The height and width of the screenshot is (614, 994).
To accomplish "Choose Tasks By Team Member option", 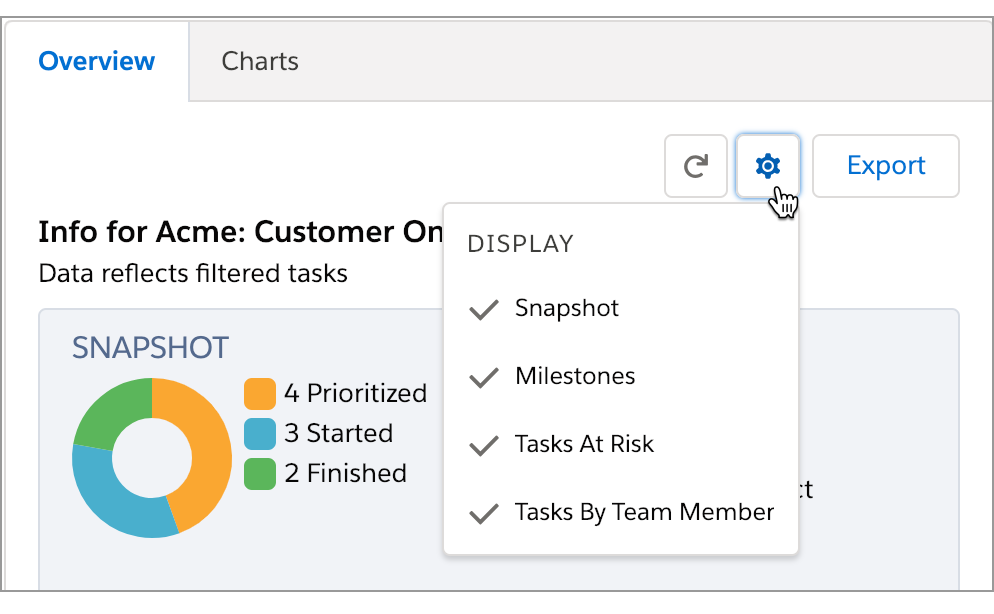I will [x=644, y=512].
